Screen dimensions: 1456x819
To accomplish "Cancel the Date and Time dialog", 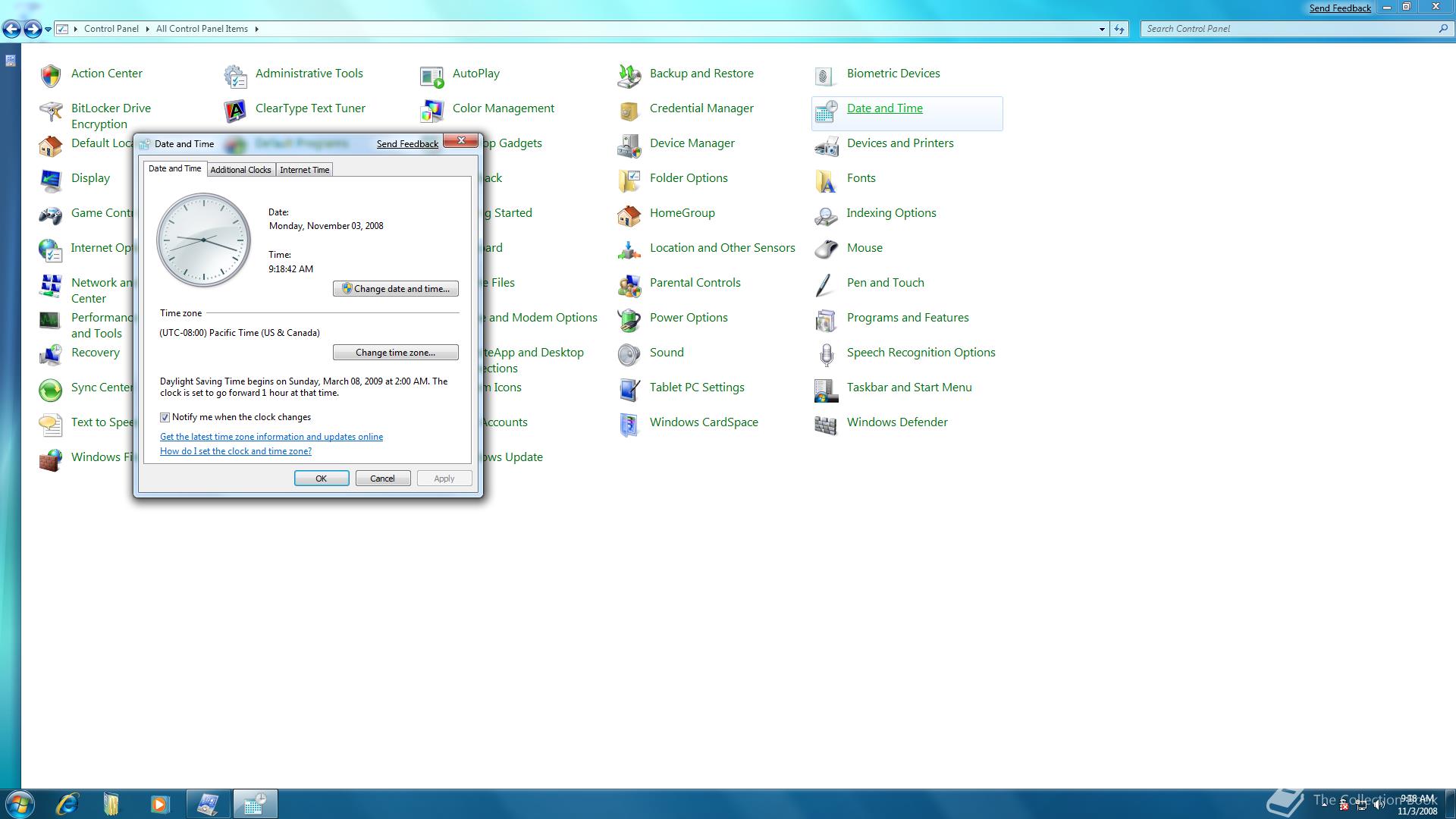I will point(383,479).
